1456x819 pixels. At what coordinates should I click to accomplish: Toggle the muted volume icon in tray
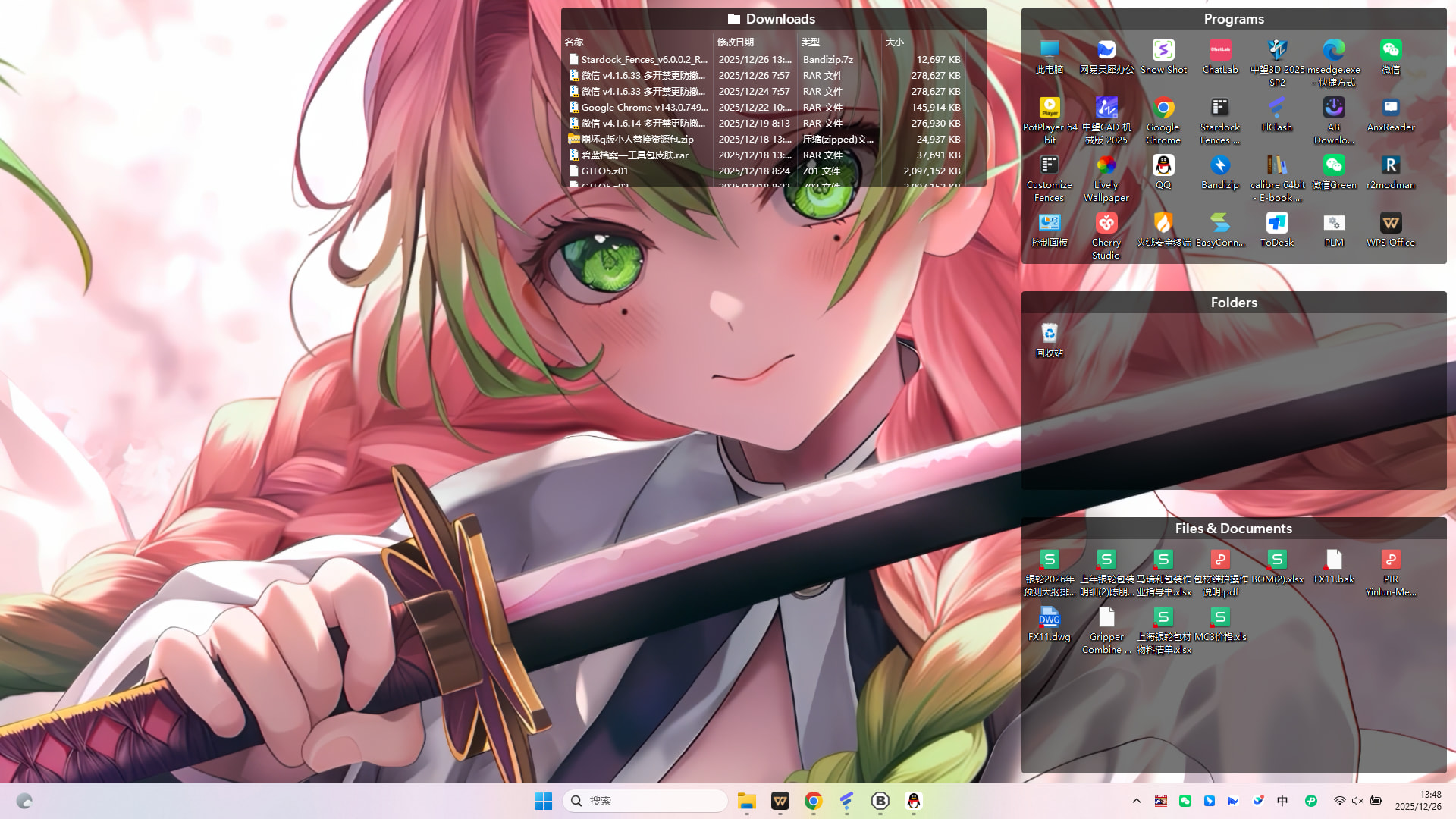click(1357, 801)
